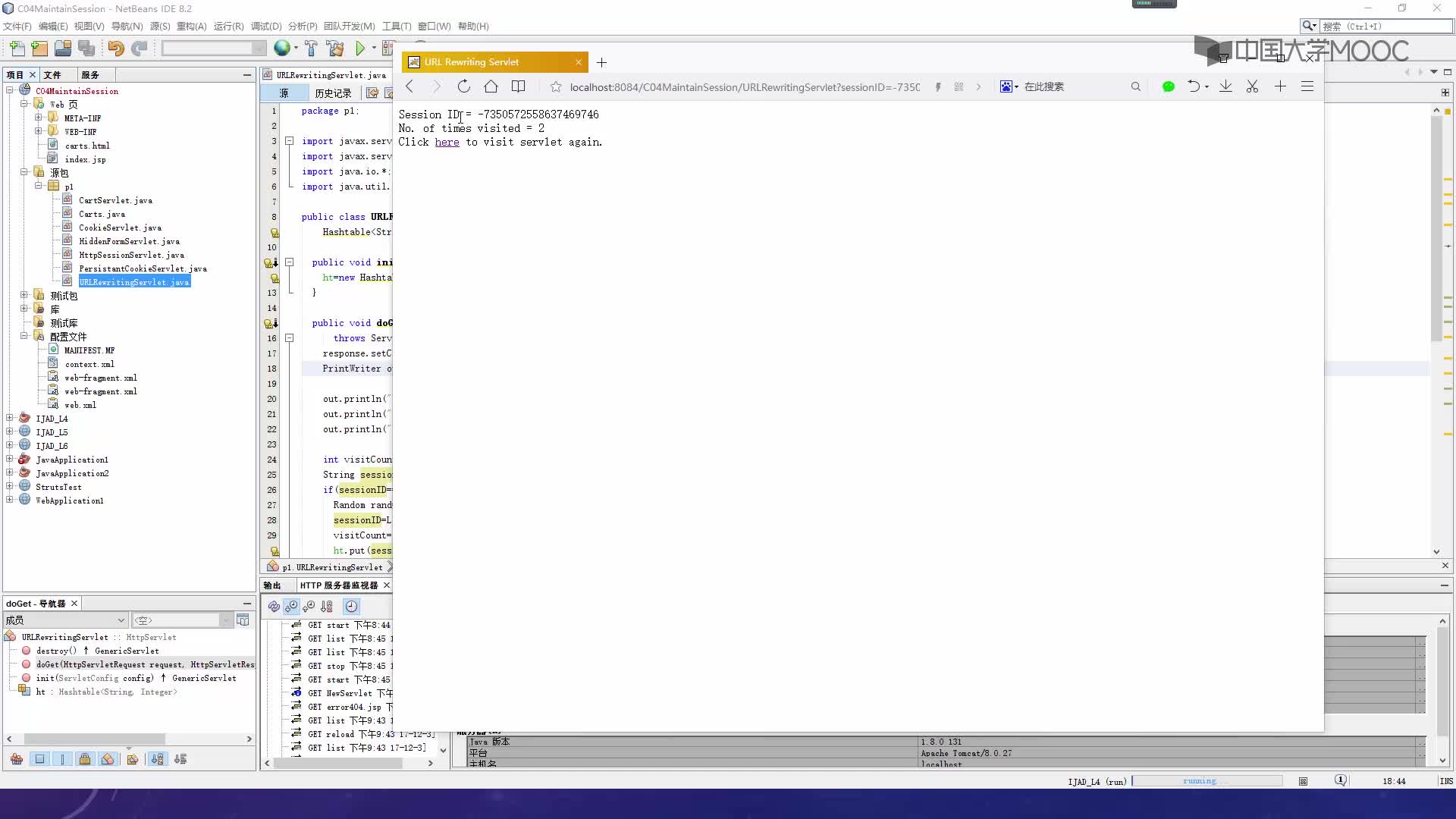The height and width of the screenshot is (819, 1456).
Task: Click the here hyperlink in browser
Action: pos(447,141)
